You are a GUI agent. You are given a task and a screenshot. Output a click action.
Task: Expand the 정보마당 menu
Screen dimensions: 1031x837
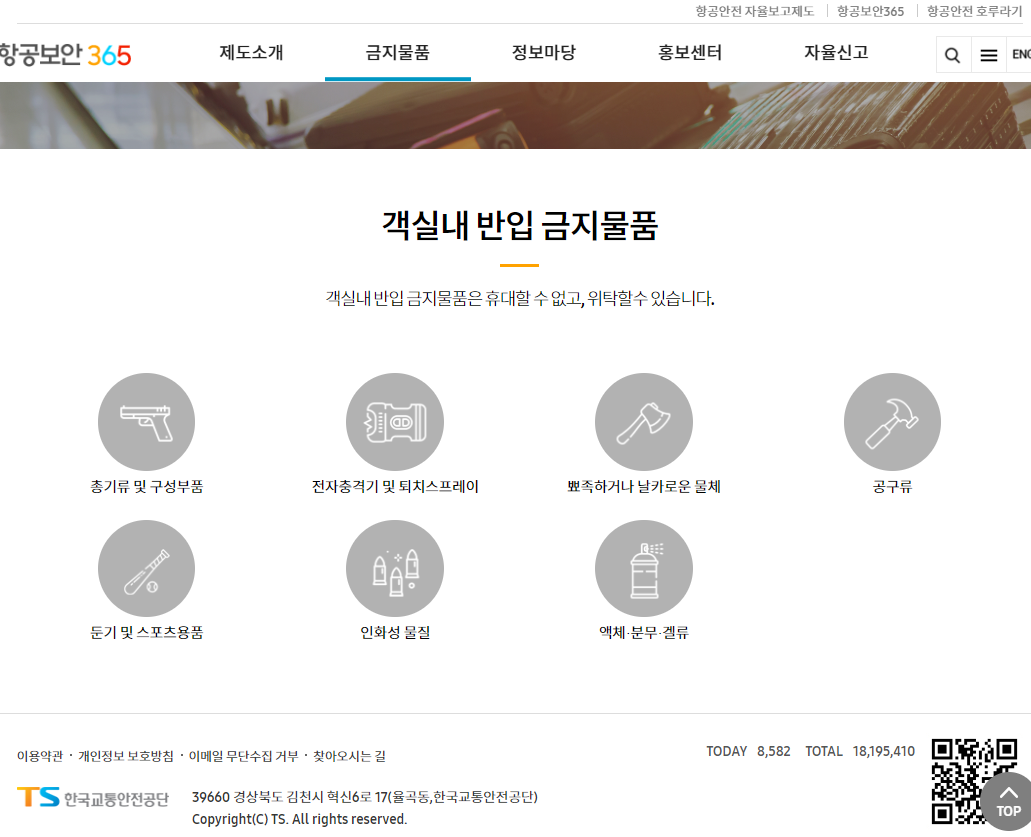[542, 55]
